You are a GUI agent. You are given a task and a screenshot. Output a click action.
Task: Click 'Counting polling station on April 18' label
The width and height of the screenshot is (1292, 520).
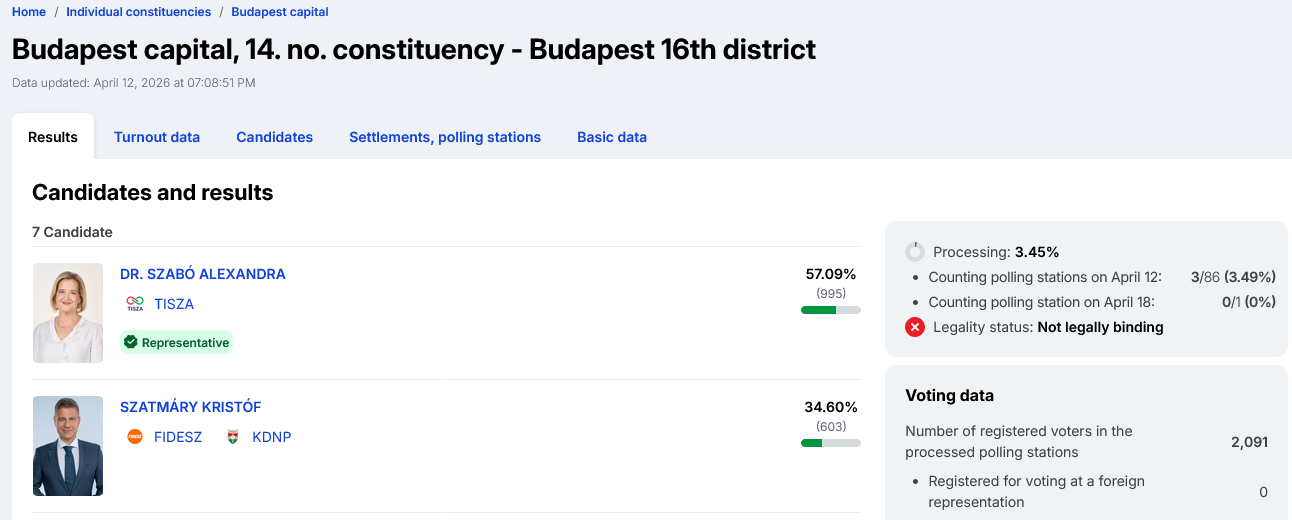pyautogui.click(x=1042, y=302)
